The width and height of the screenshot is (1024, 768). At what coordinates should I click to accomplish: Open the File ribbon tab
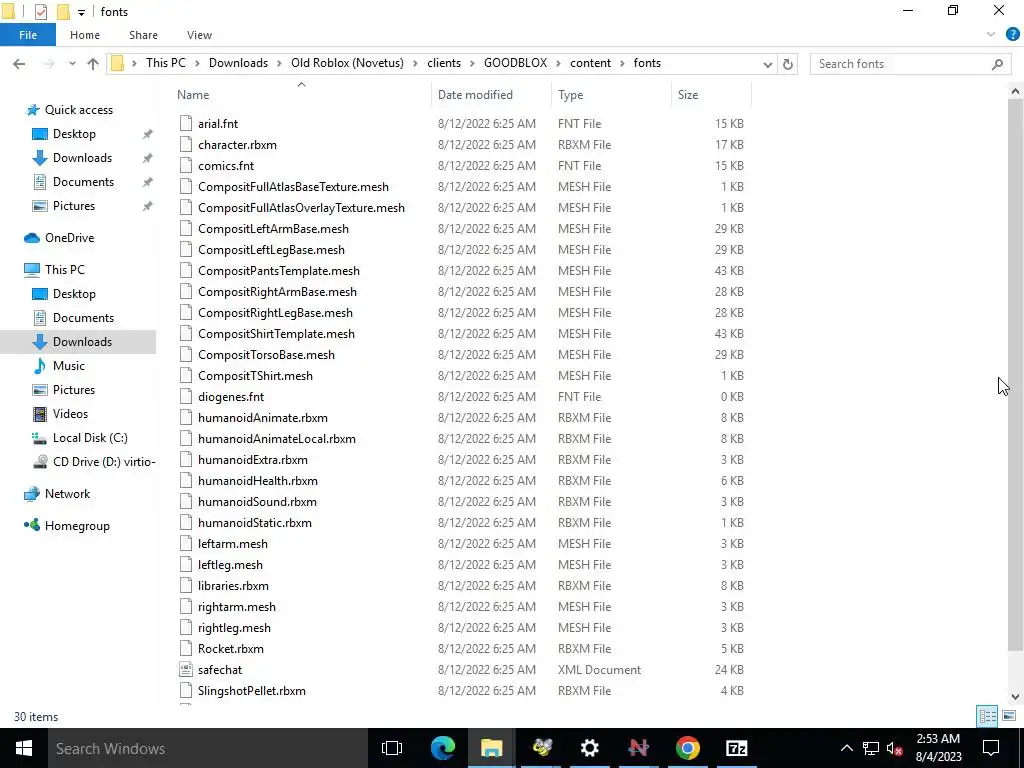coord(27,35)
